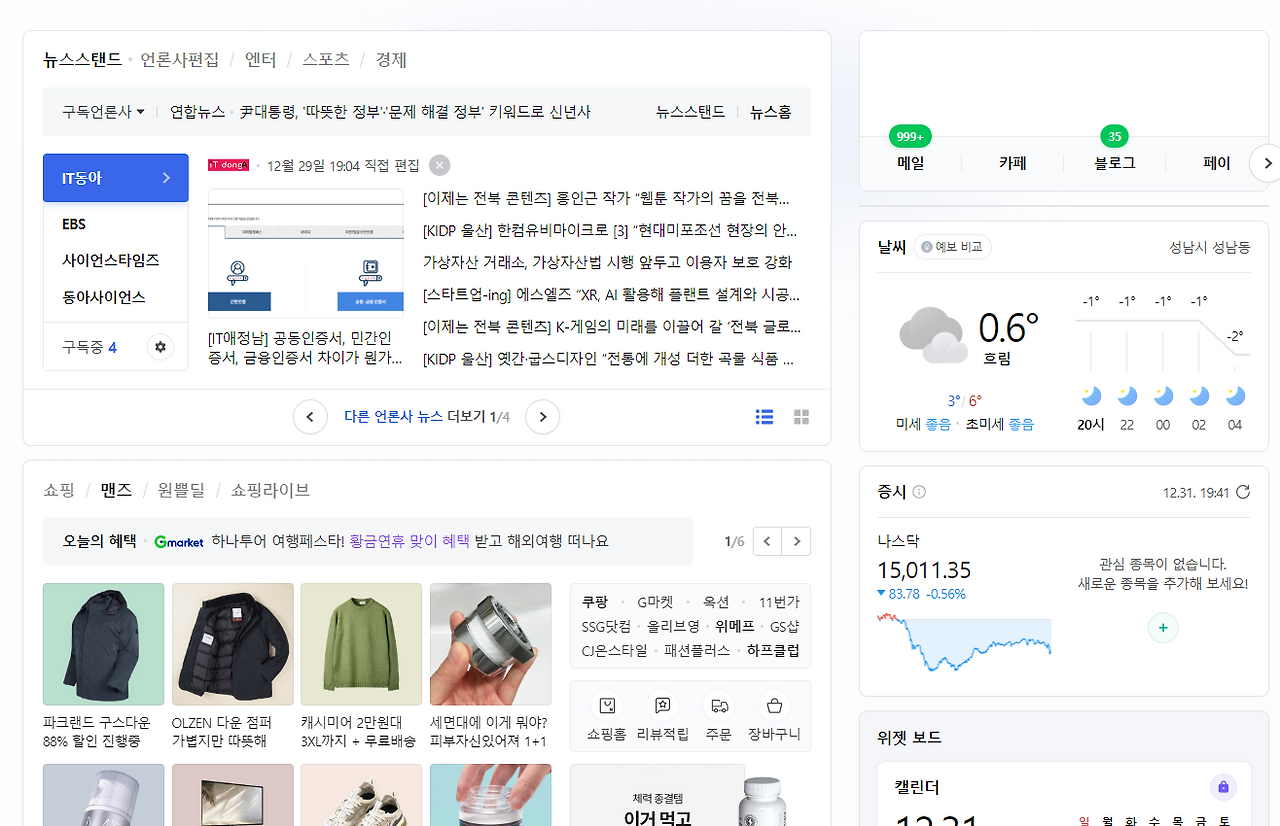Change location 성남시 성남동
The image size is (1280, 826).
tap(1209, 247)
